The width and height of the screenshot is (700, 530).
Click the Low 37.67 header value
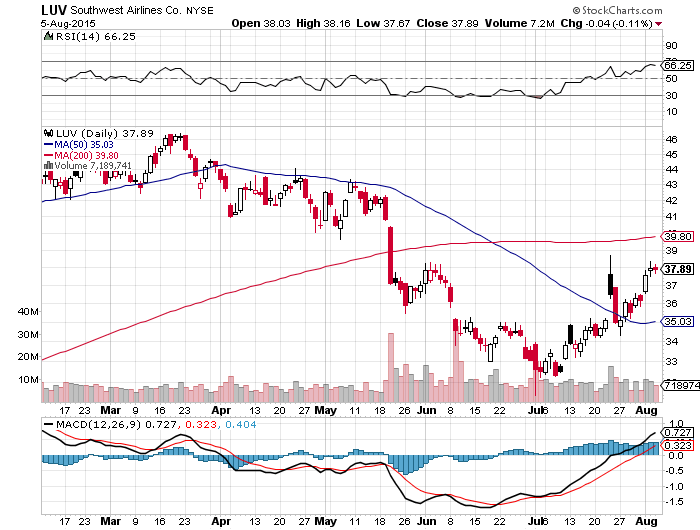(x=383, y=23)
